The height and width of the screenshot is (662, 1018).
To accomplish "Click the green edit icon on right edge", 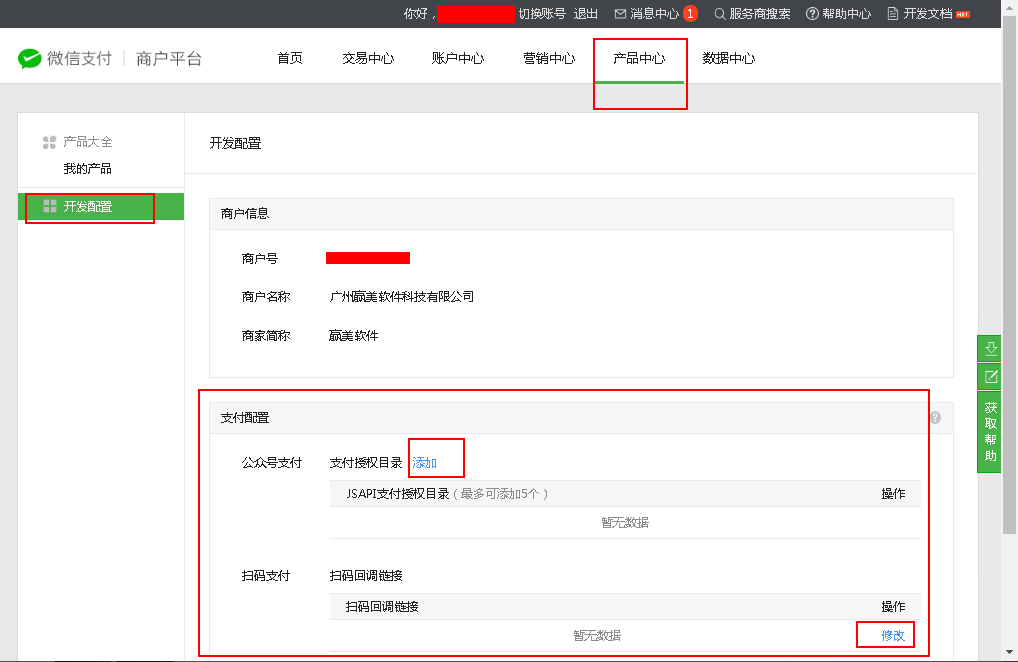I will click(990, 376).
